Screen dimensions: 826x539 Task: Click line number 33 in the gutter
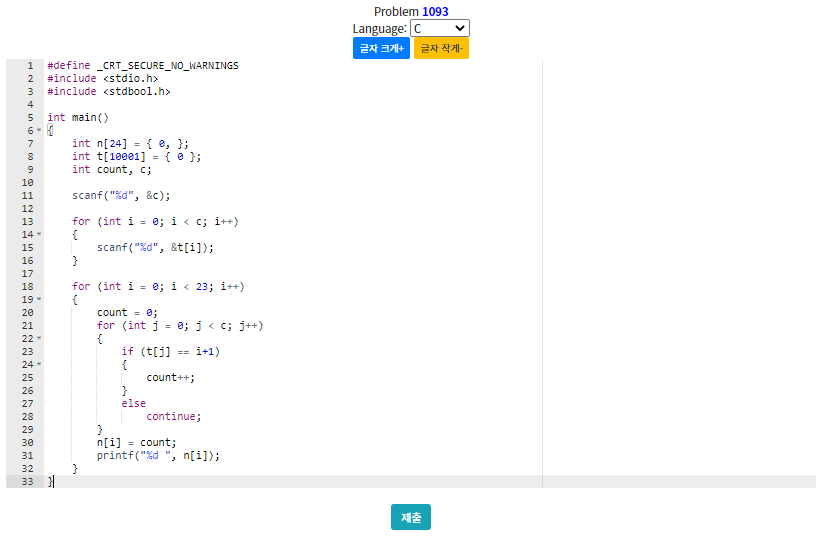click(x=27, y=482)
